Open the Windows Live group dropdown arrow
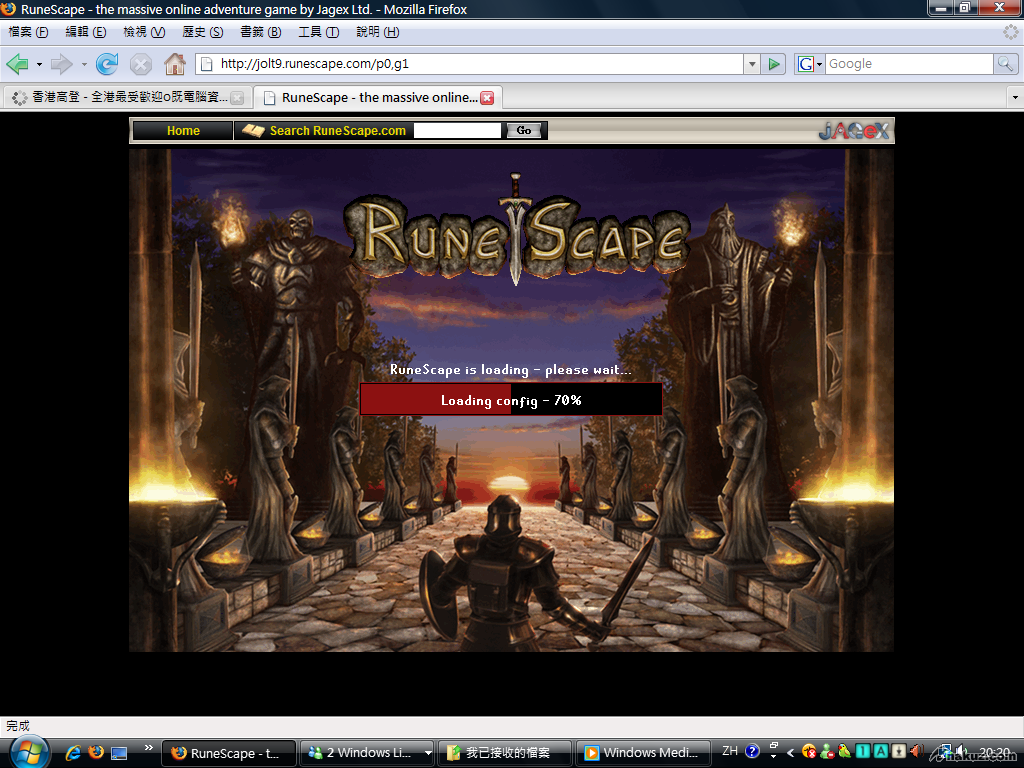 pos(428,753)
